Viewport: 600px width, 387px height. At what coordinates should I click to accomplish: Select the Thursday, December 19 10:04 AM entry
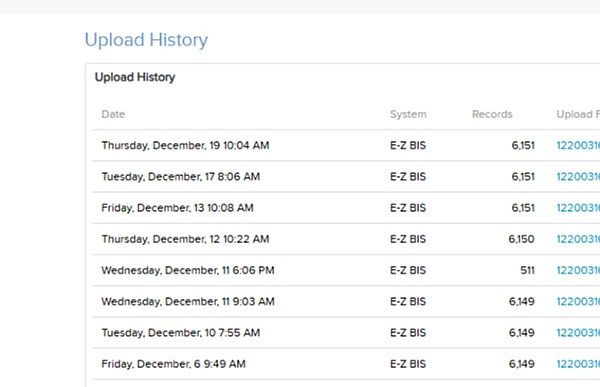pyautogui.click(x=185, y=145)
